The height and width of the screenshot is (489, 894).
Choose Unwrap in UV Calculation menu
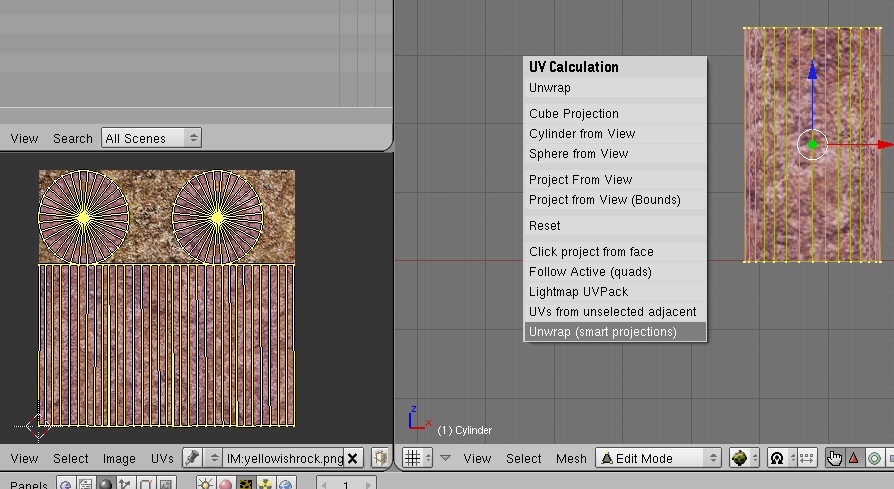click(x=615, y=88)
